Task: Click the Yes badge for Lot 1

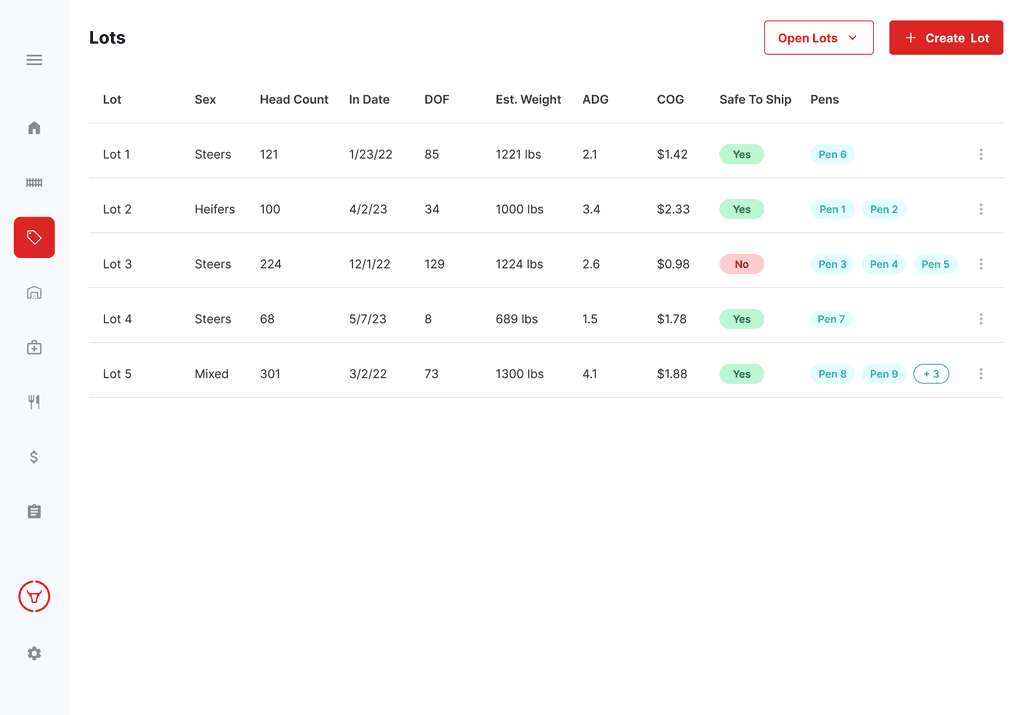Action: 741,154
